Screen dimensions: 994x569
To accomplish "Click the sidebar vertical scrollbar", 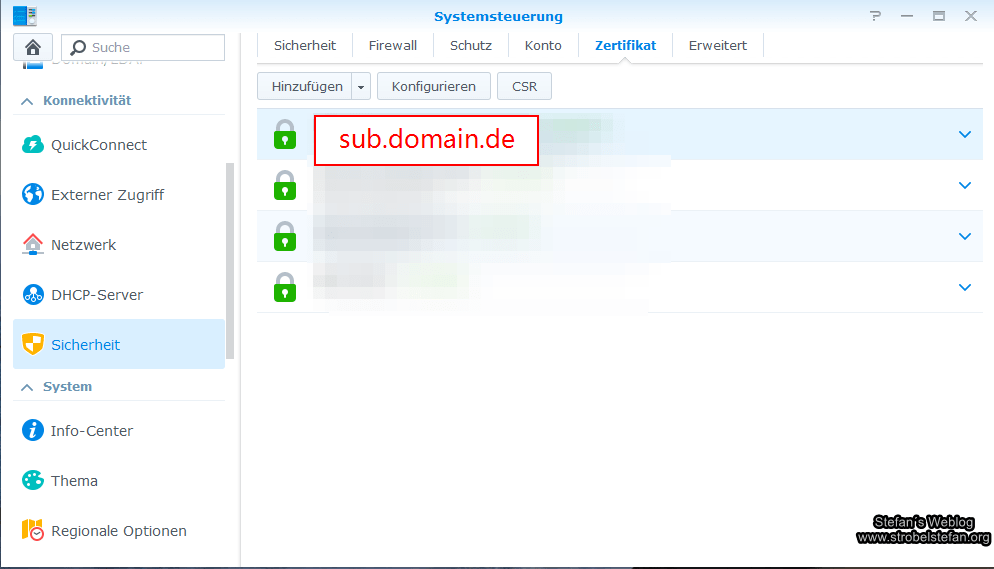I will (x=230, y=261).
